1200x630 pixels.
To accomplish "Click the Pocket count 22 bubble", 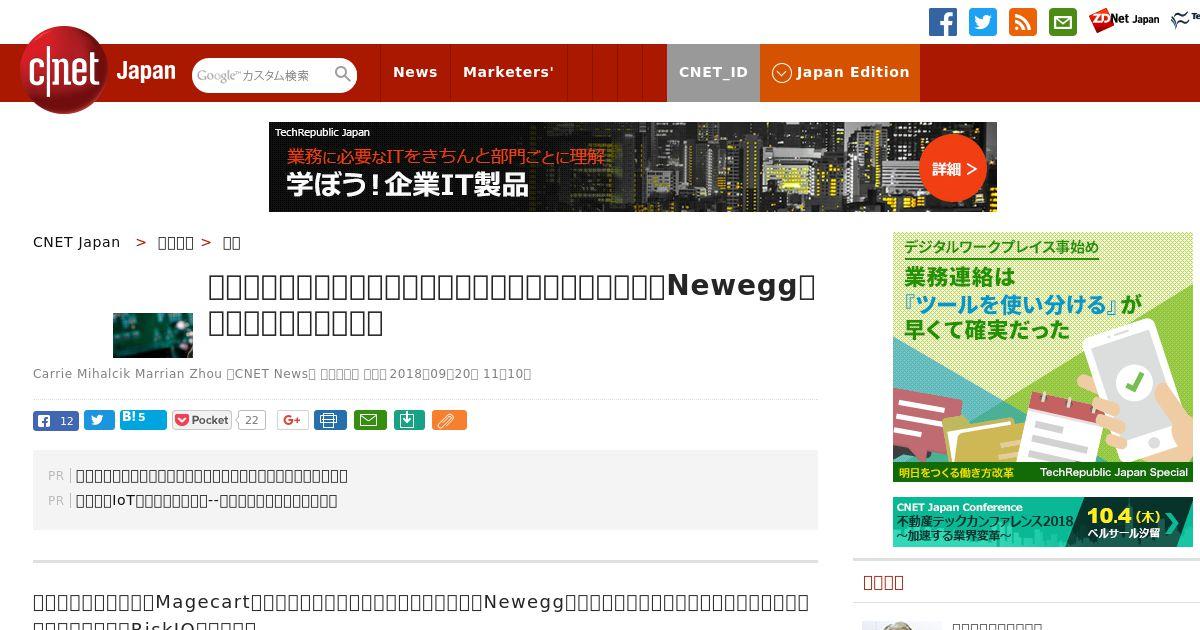I will (x=252, y=420).
